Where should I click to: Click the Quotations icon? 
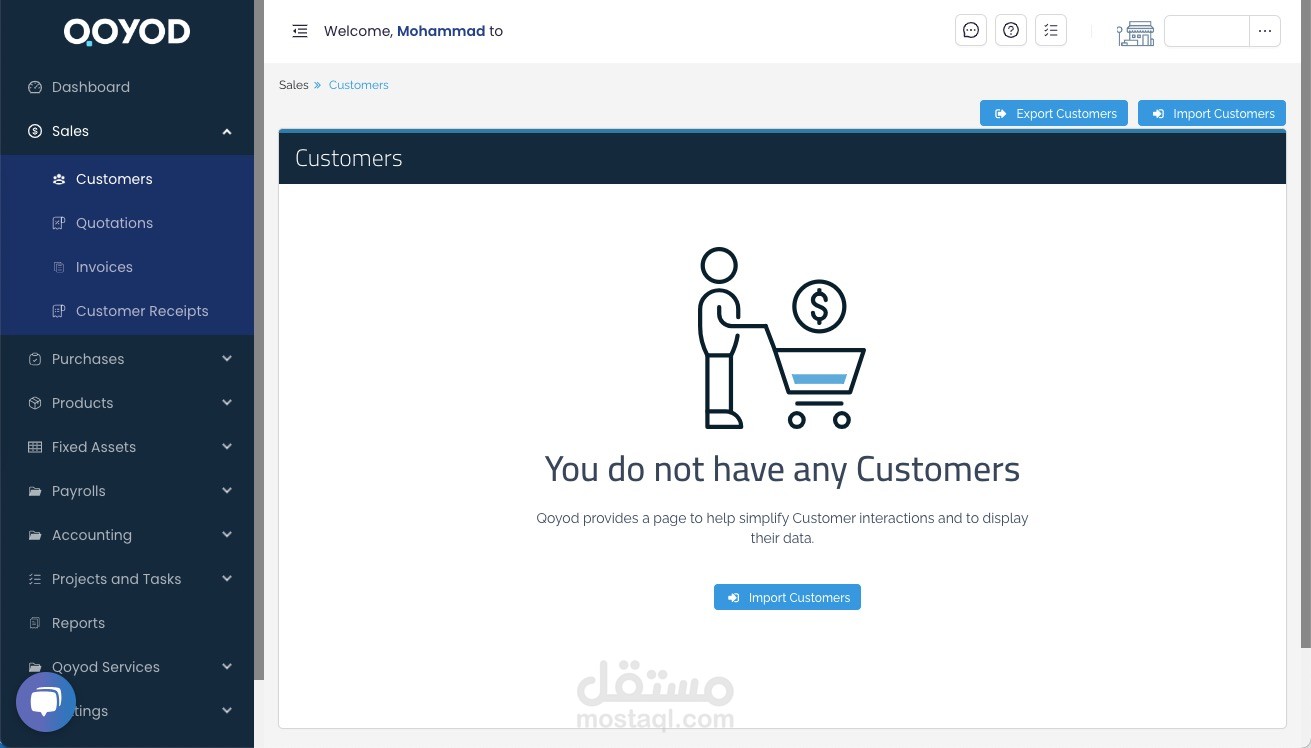coord(59,223)
